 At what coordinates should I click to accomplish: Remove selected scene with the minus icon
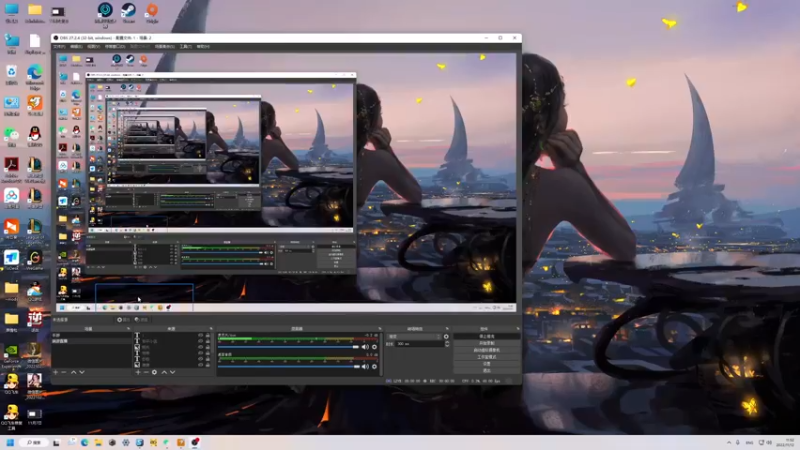[x=64, y=372]
